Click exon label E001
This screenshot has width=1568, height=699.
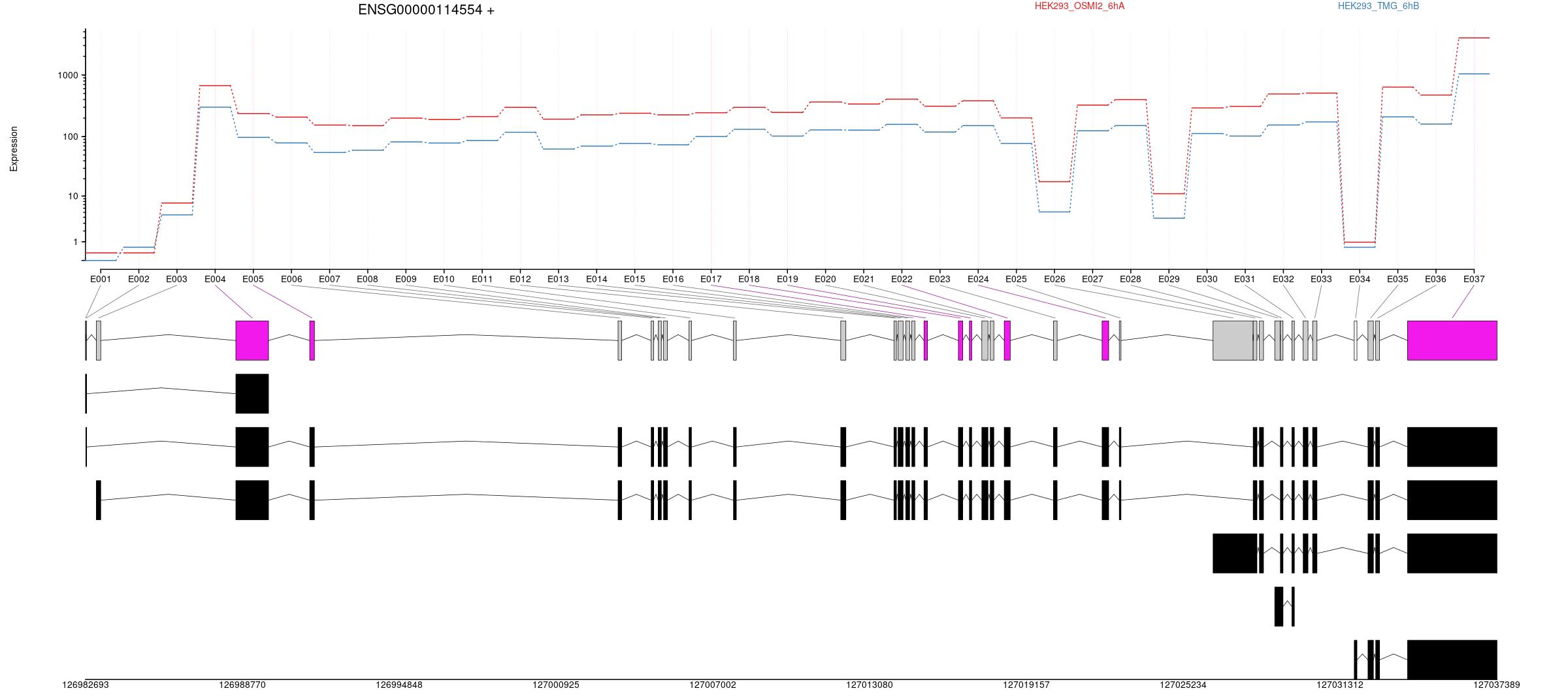tap(101, 279)
